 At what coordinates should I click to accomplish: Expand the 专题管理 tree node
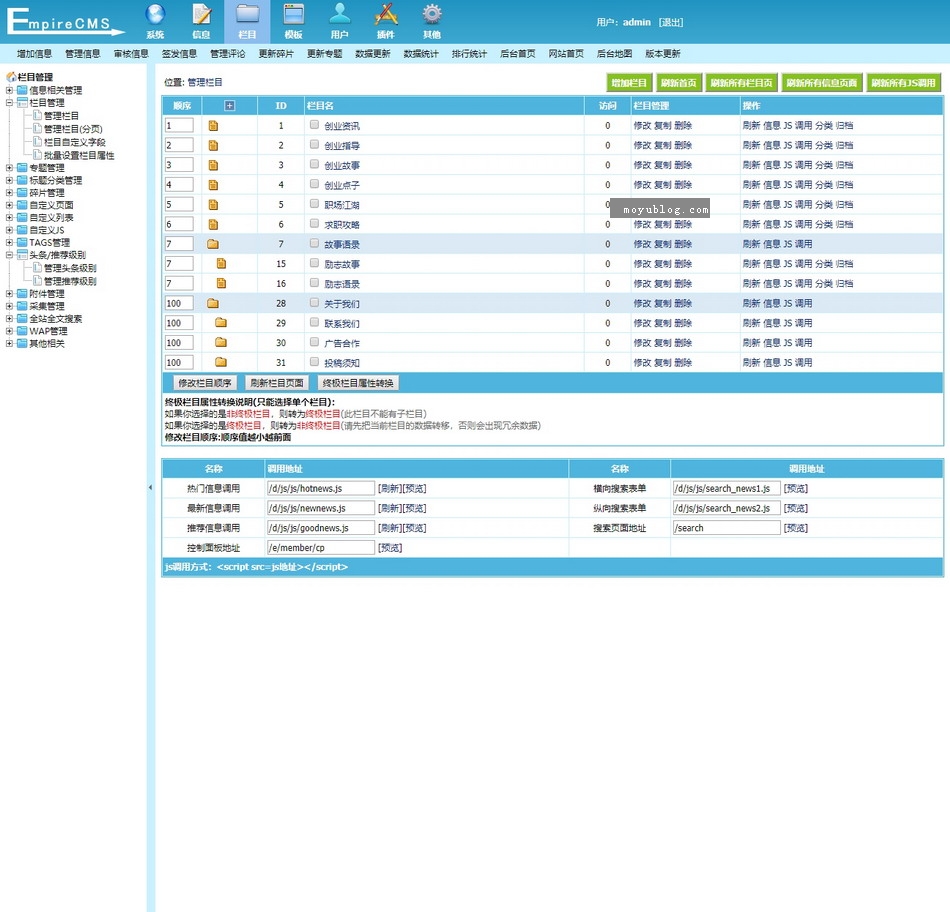point(9,168)
